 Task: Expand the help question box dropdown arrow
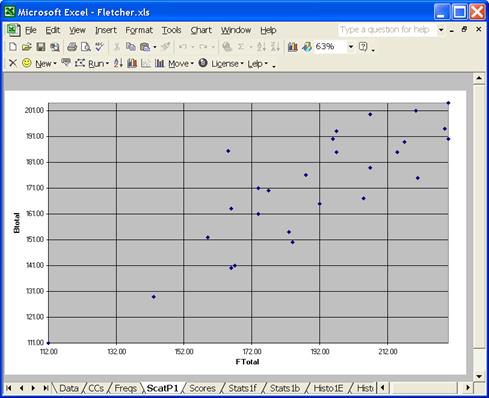(x=441, y=30)
